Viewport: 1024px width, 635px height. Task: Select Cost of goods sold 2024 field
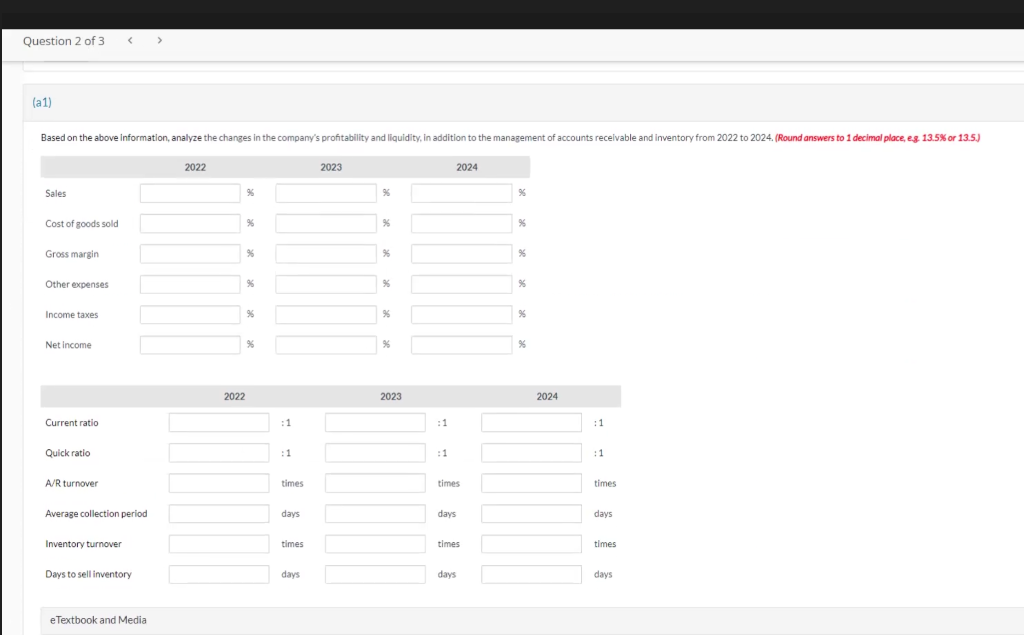point(462,223)
